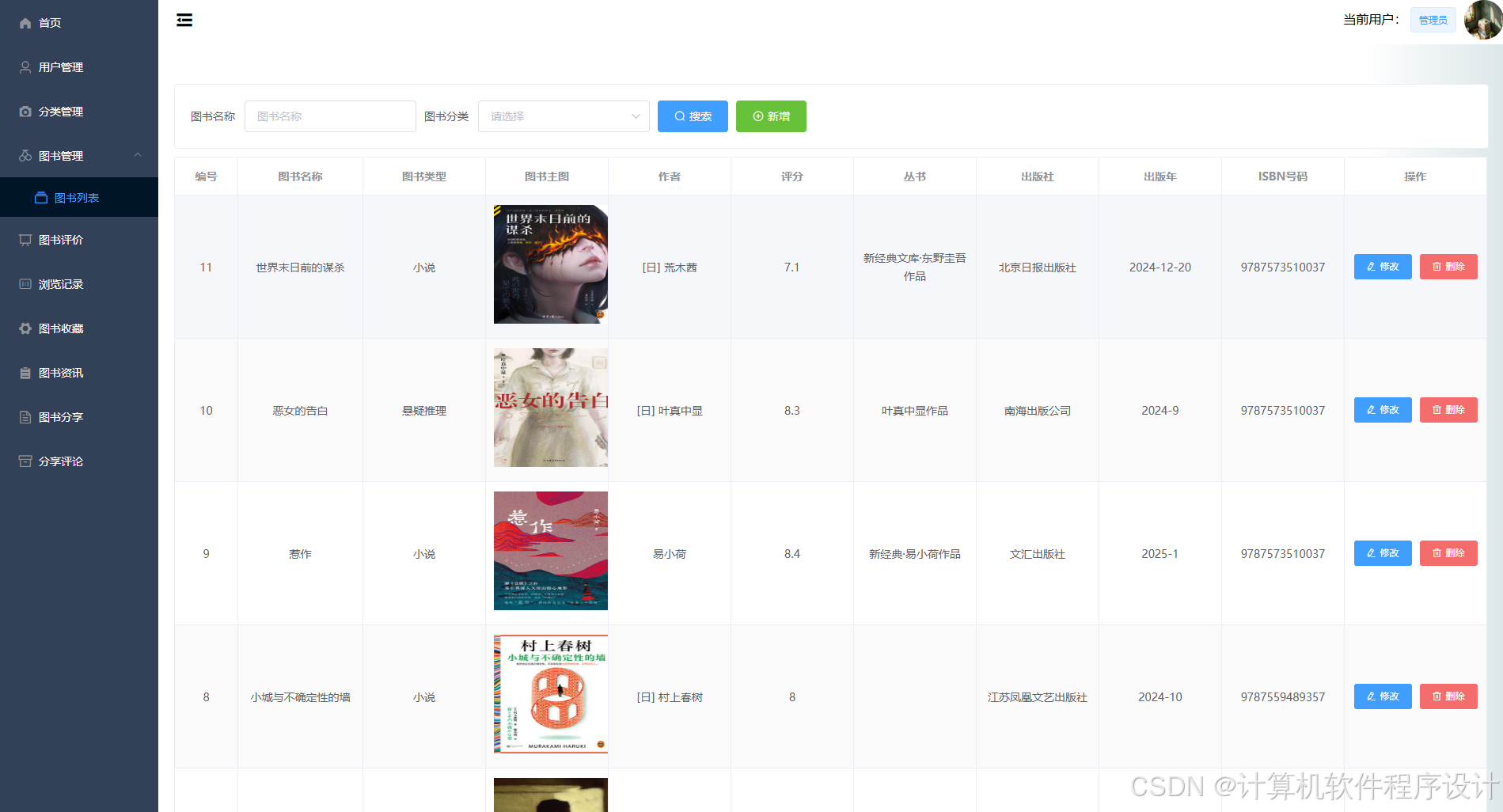The image size is (1503, 812).
Task: Click book title cell 恶女的告白
Action: (300, 411)
